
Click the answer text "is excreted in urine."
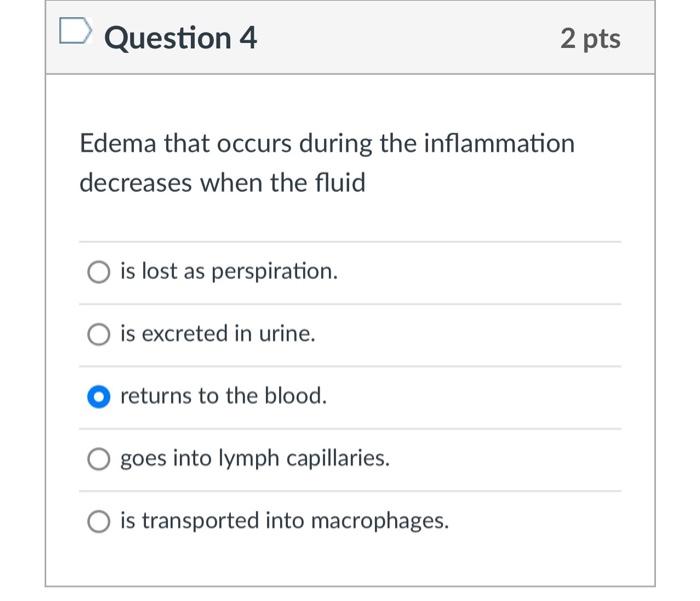(x=218, y=335)
